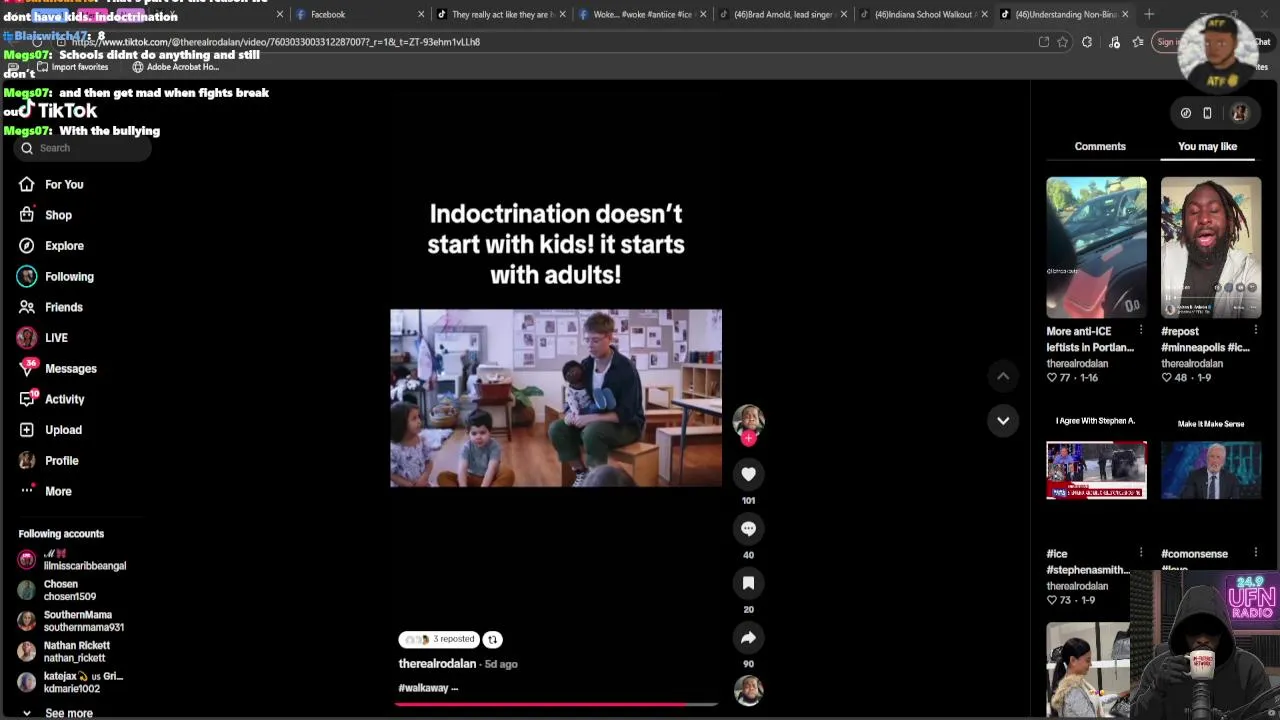Play the main video
Screen dimensions: 1280x720
556,398
